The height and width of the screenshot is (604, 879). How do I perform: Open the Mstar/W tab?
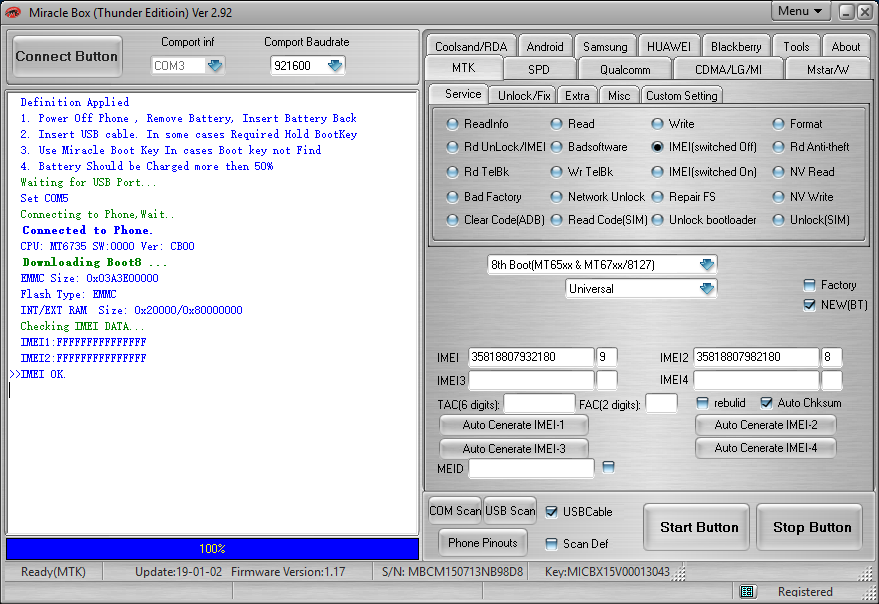(x=827, y=70)
